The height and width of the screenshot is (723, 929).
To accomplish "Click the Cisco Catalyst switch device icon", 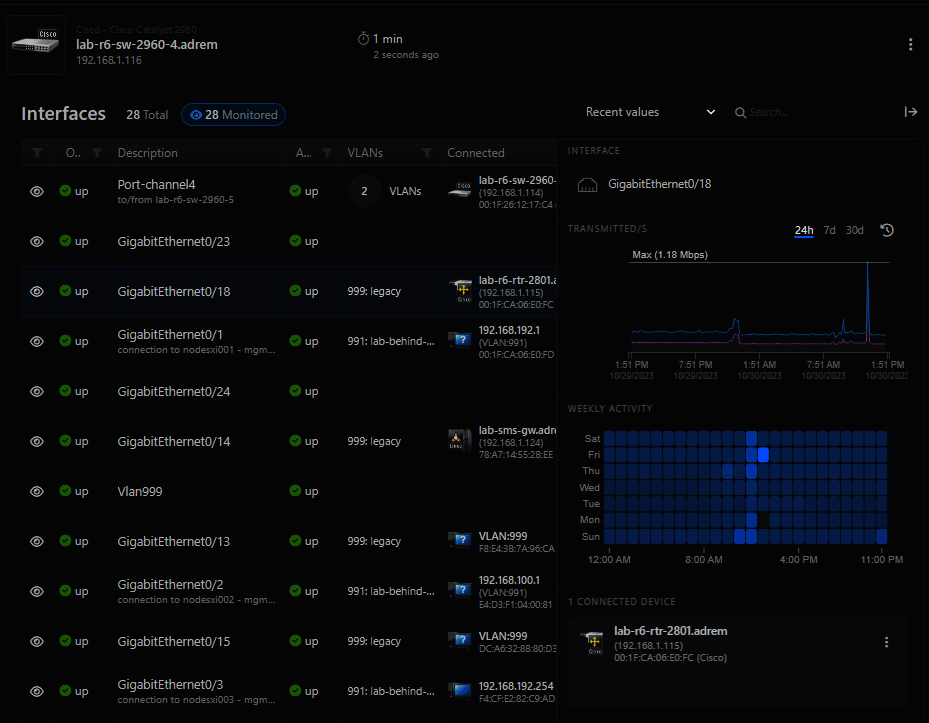I will pyautogui.click(x=36, y=45).
